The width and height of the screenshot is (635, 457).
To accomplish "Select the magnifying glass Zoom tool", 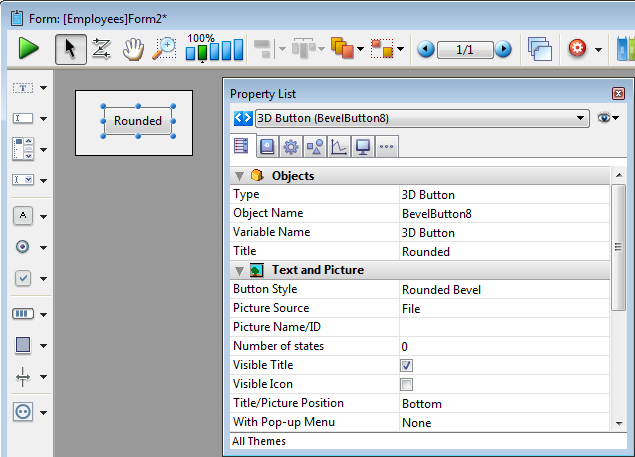I will click(x=164, y=48).
